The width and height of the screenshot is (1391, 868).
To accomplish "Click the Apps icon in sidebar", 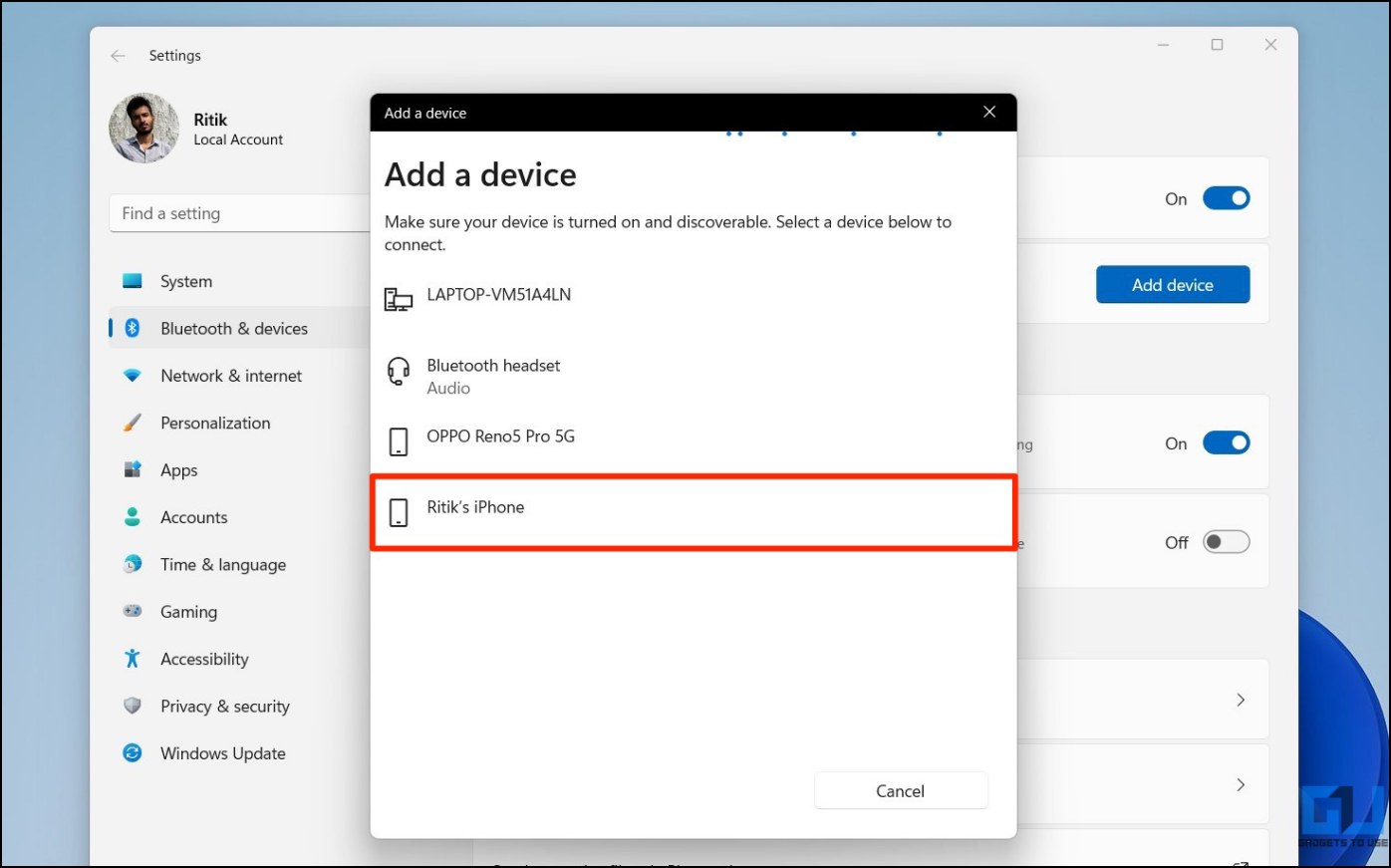I will coord(133,469).
